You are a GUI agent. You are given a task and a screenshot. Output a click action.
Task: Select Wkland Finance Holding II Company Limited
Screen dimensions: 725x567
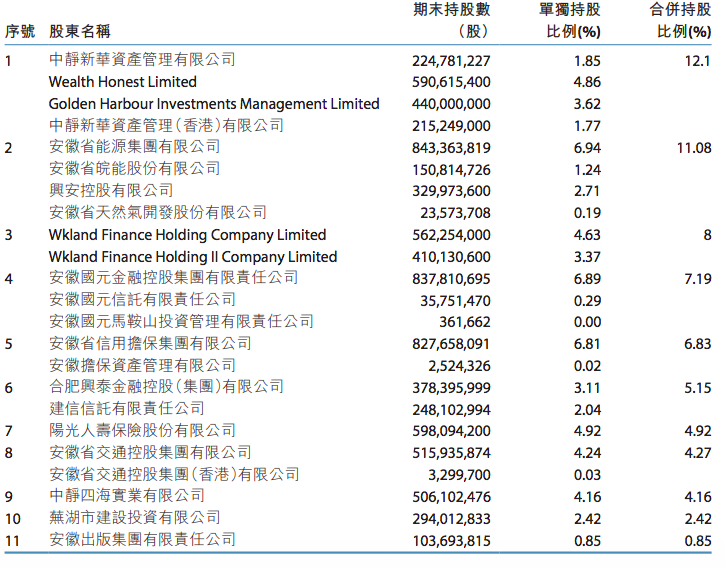(x=193, y=257)
